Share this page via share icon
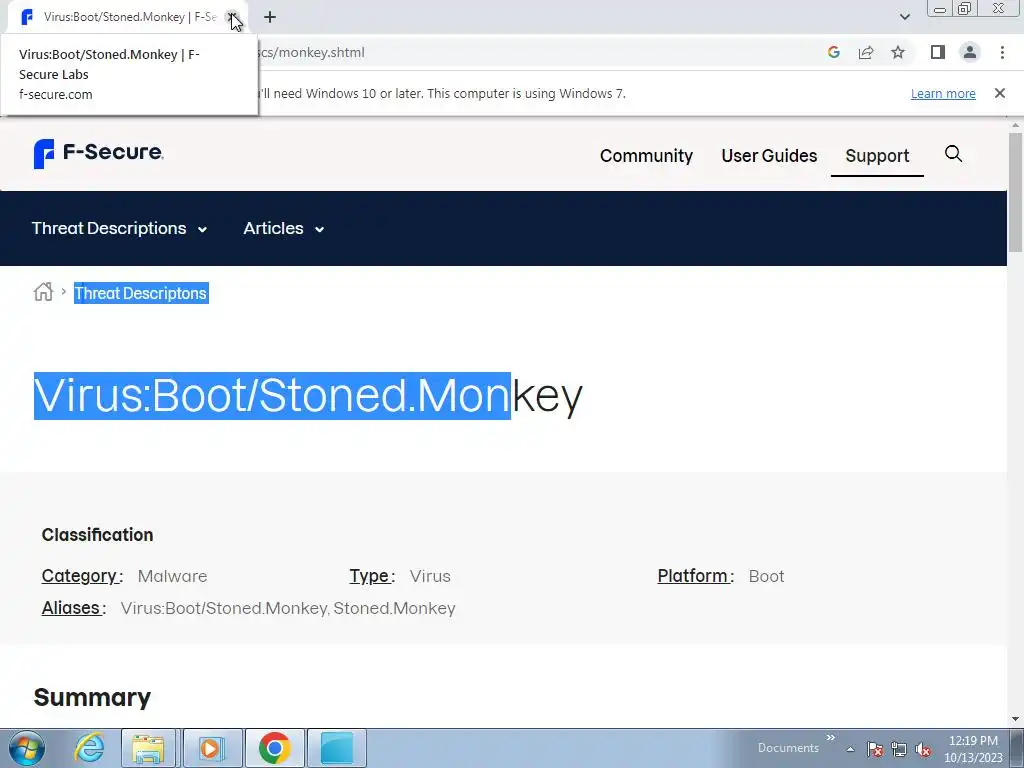The image size is (1024, 768). click(x=866, y=52)
